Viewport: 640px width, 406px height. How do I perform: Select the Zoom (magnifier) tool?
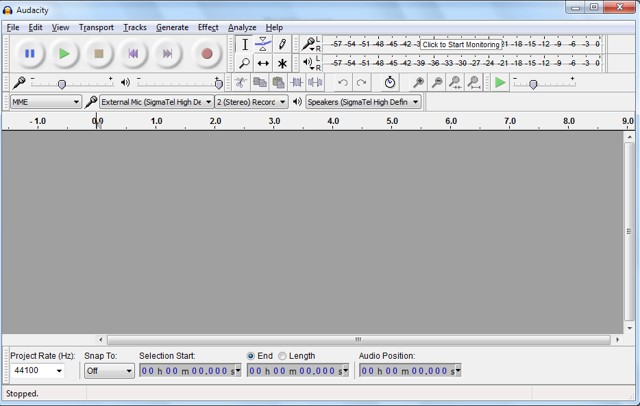pyautogui.click(x=244, y=63)
